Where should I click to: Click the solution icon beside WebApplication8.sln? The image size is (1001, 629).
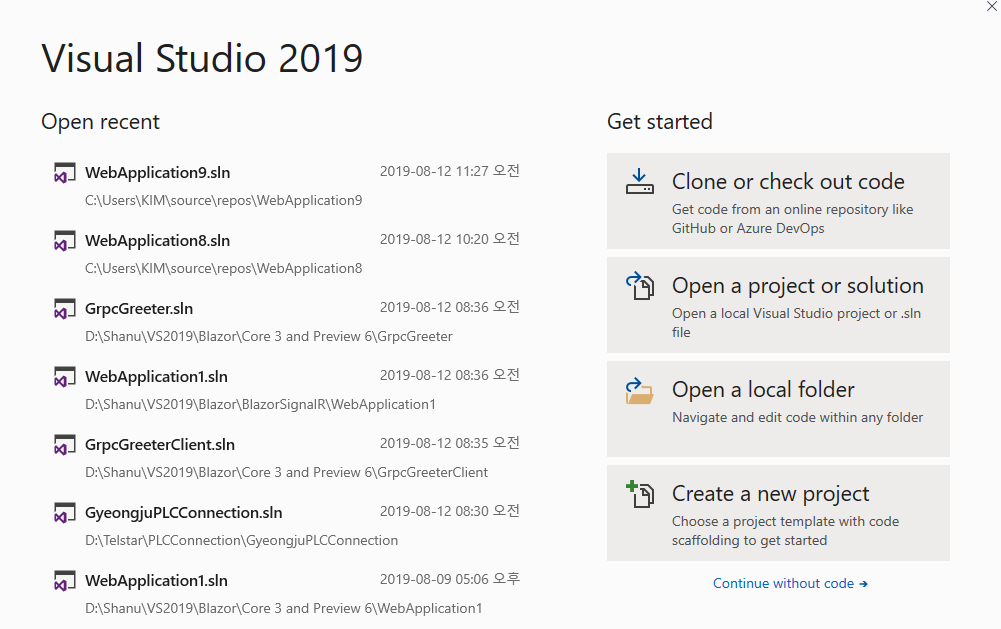(x=64, y=241)
